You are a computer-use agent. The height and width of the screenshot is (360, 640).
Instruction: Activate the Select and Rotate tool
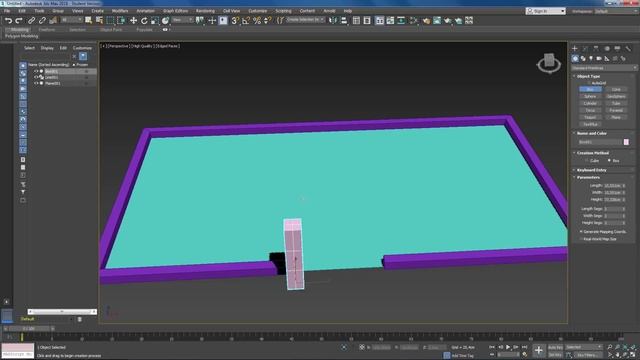coord(144,20)
